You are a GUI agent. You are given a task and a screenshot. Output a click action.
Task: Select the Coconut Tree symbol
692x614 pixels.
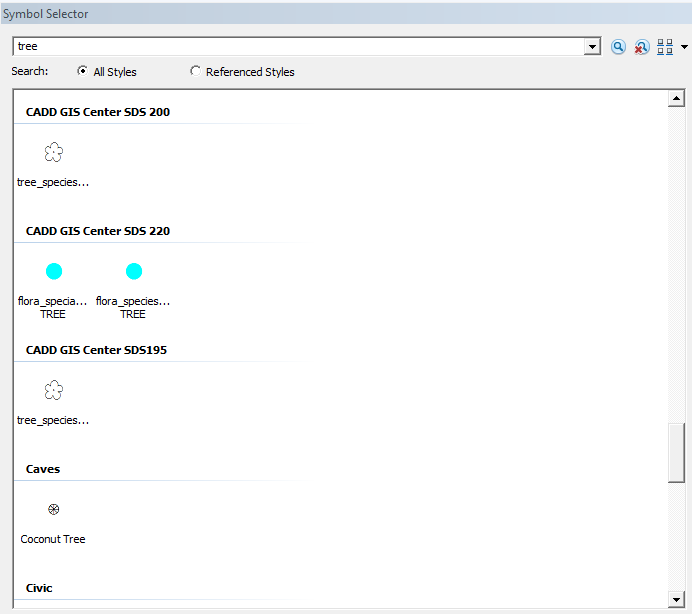click(x=53, y=509)
